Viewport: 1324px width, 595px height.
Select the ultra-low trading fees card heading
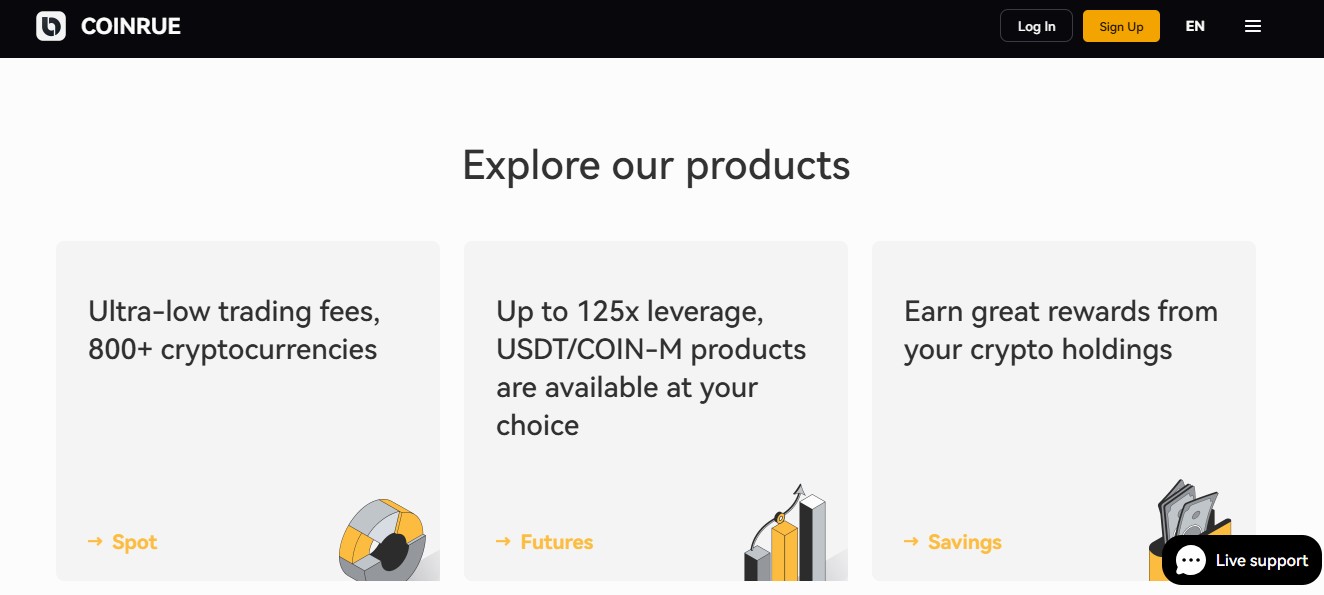coord(234,331)
